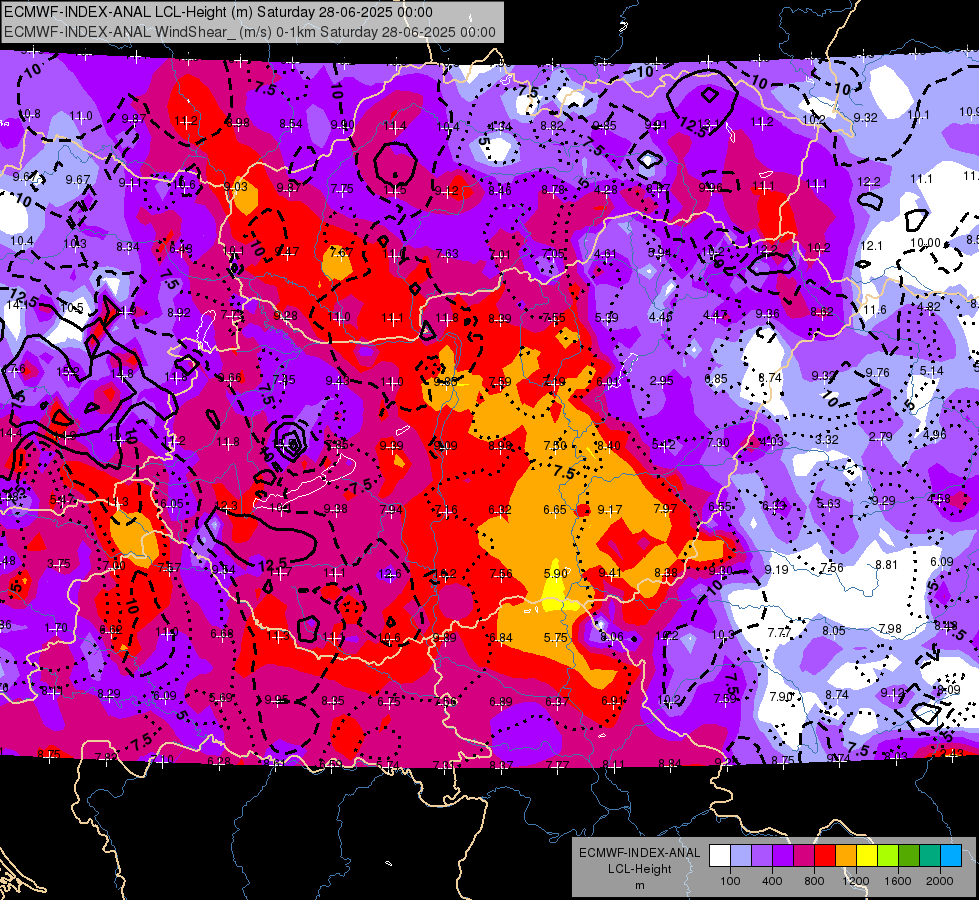979x900 pixels.
Task: Click the shear value 11.6 on the map
Action: coord(875,310)
